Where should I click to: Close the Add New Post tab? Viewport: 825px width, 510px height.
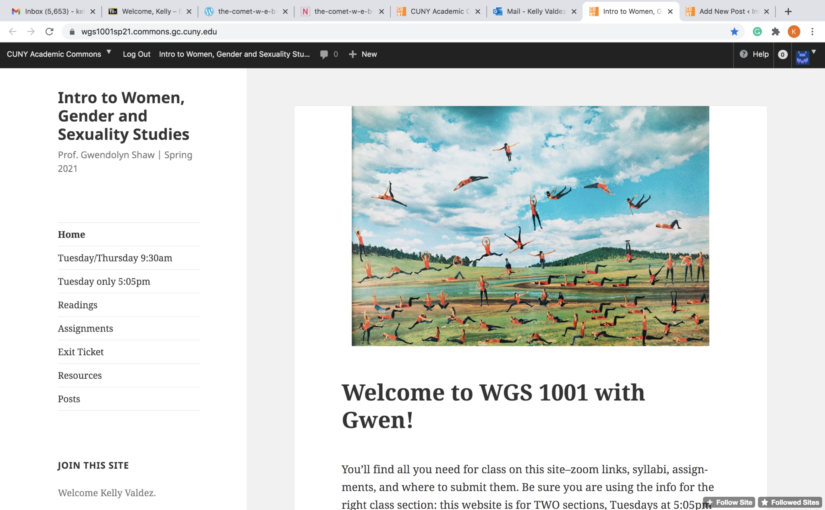coord(767,11)
